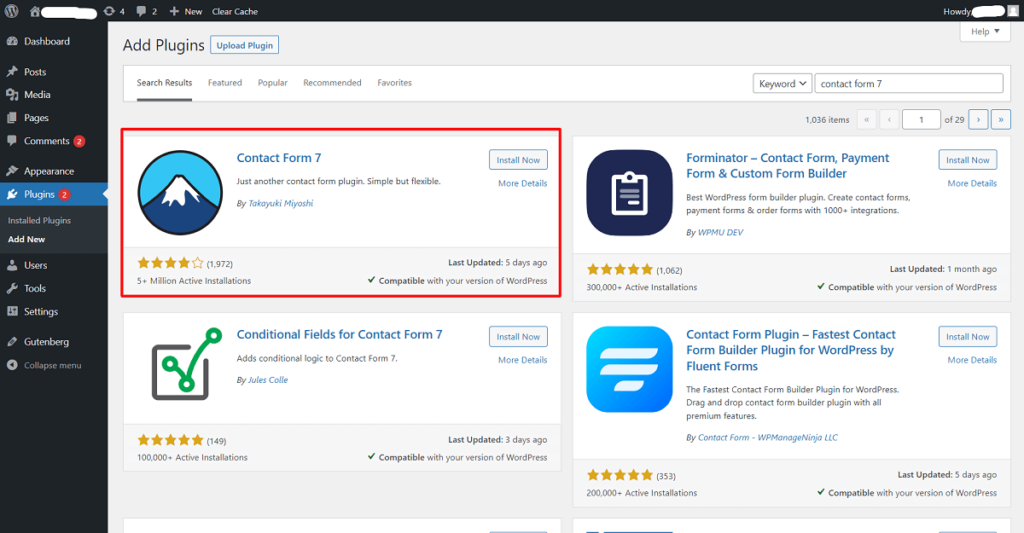The height and width of the screenshot is (533, 1024).
Task: Open the WordPress logo menu
Action: coord(12,11)
